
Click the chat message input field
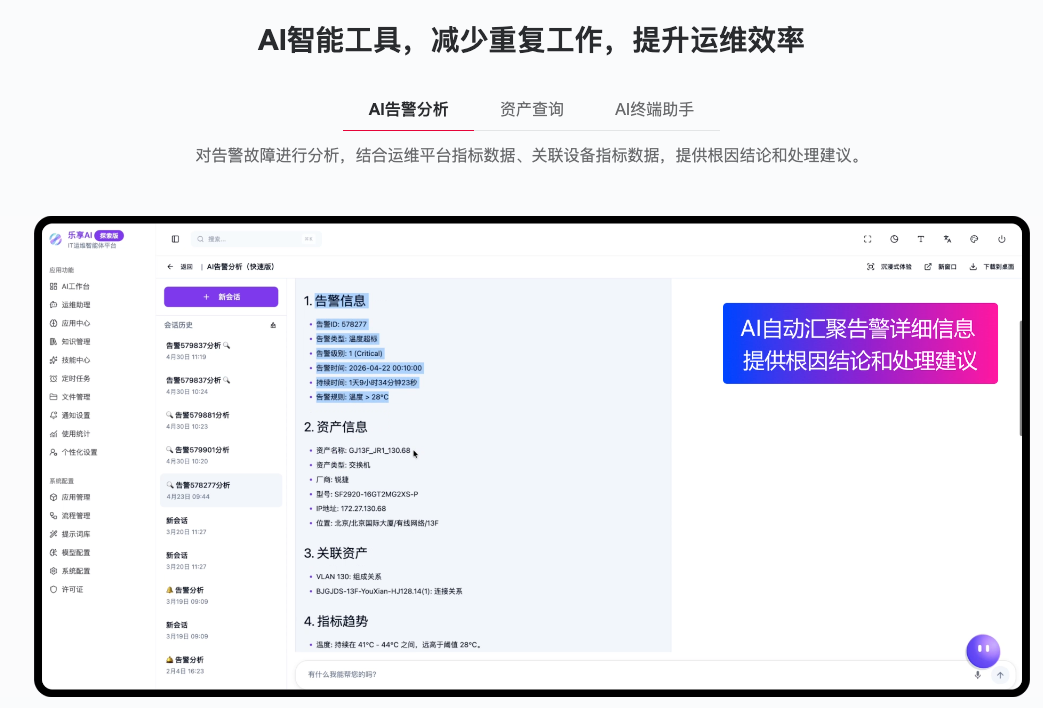(x=632, y=675)
